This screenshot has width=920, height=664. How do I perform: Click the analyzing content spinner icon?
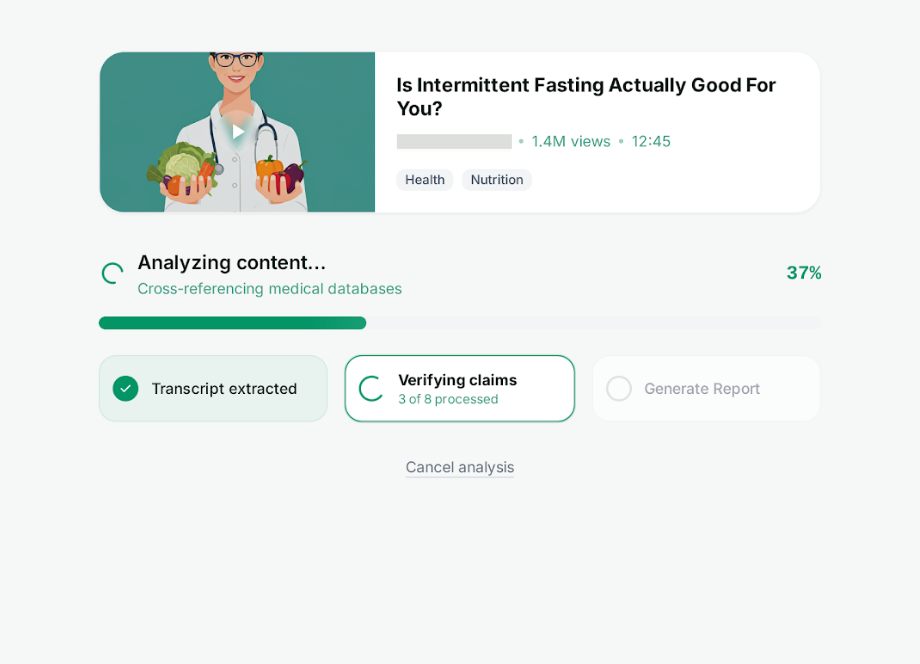click(111, 273)
